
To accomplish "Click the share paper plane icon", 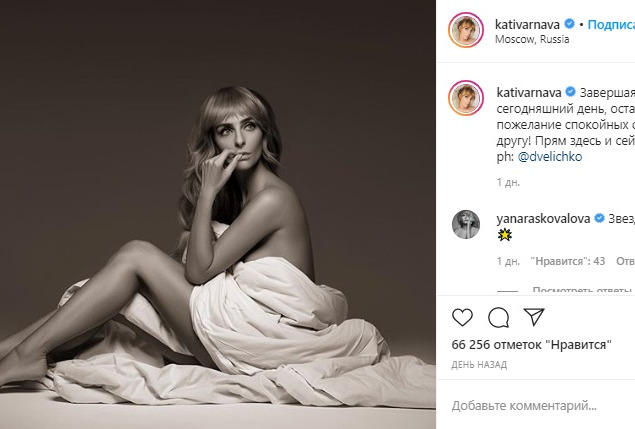I will coord(534,317).
